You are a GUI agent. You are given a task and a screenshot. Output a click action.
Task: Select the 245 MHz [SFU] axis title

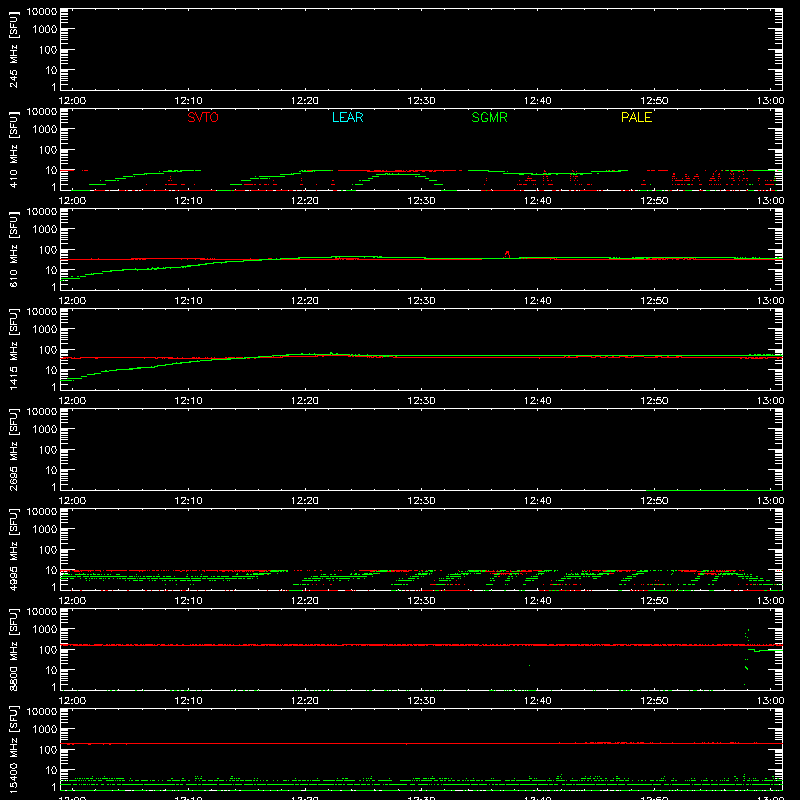click(13, 51)
